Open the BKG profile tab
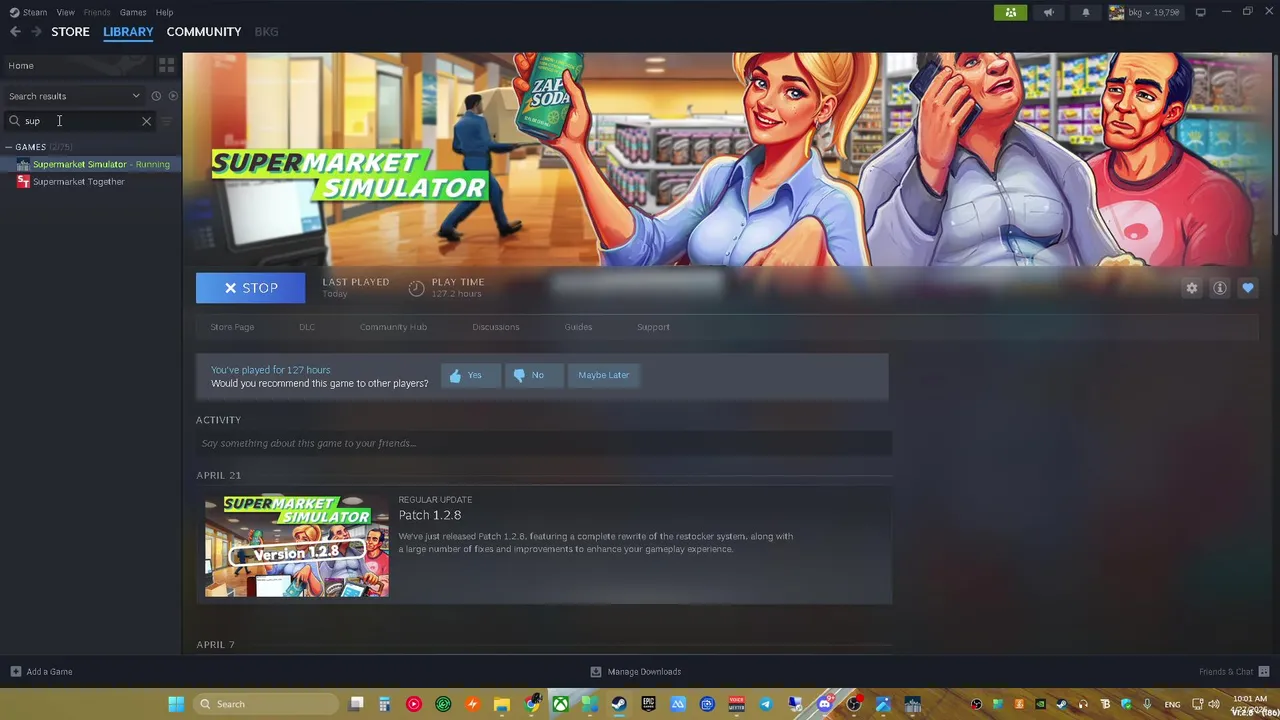 [x=266, y=32]
